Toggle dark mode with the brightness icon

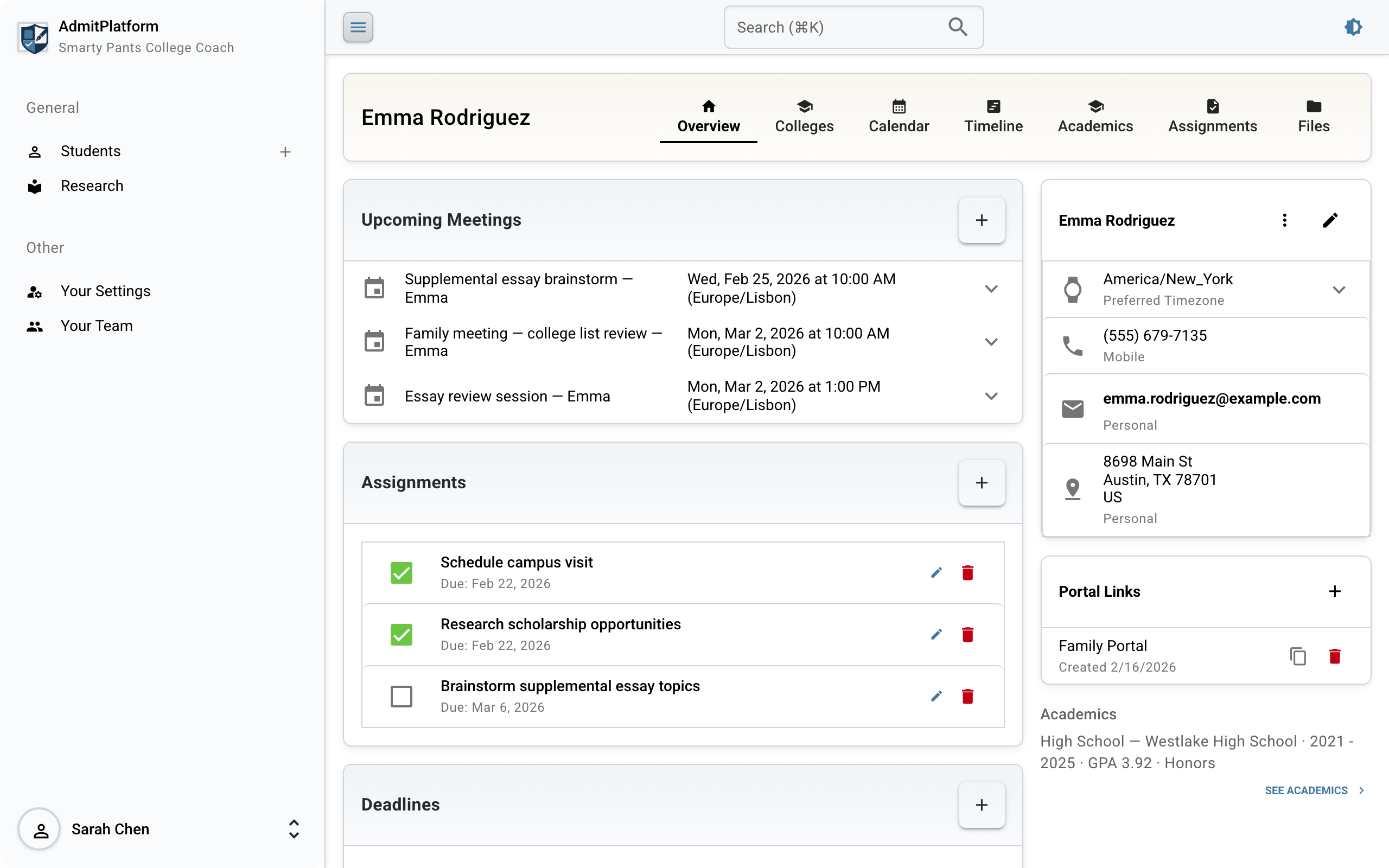[1353, 27]
